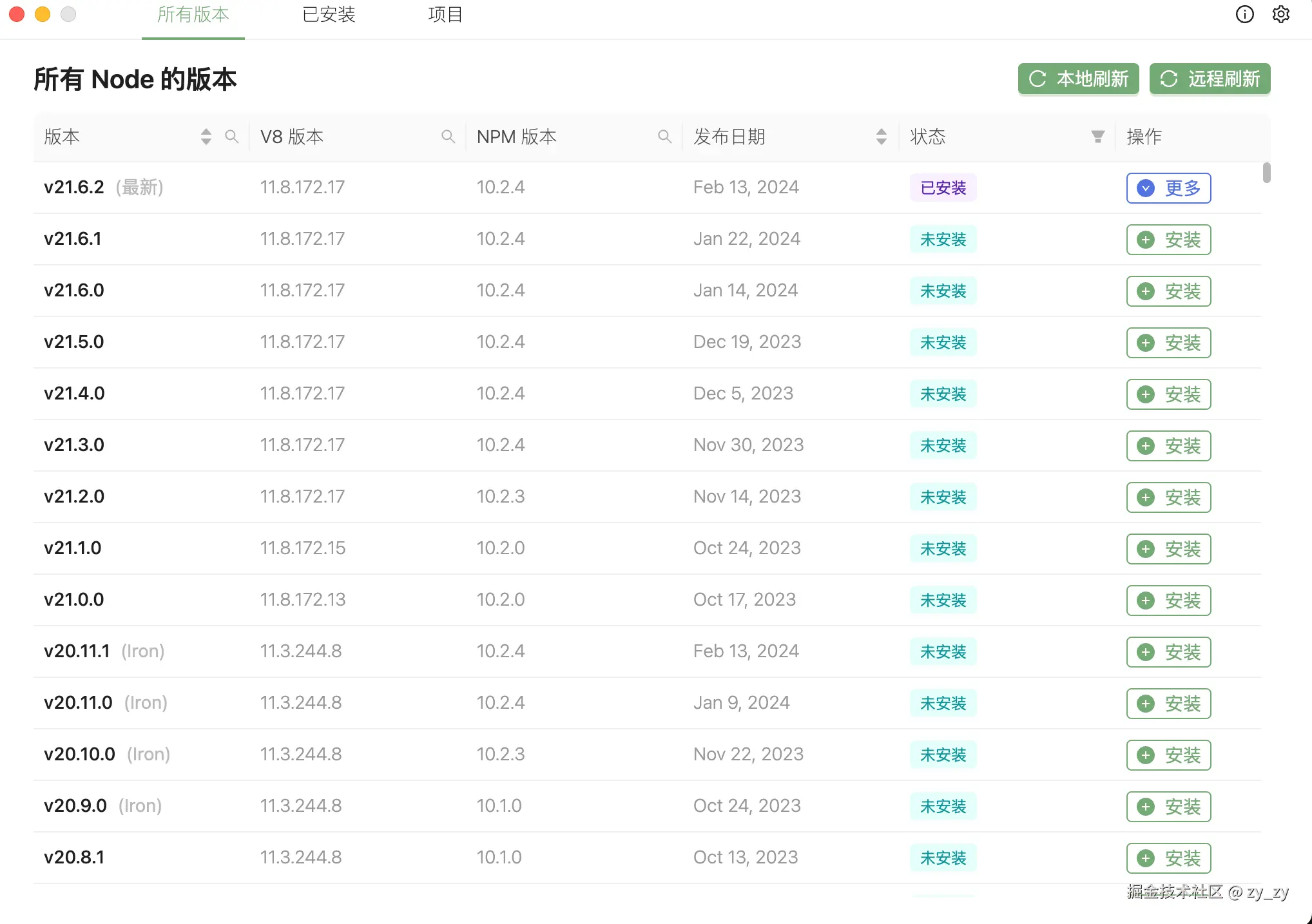Viewport: 1312px width, 924px height.
Task: Expand 更多 dropdown for v21.6.2
Action: click(1168, 188)
